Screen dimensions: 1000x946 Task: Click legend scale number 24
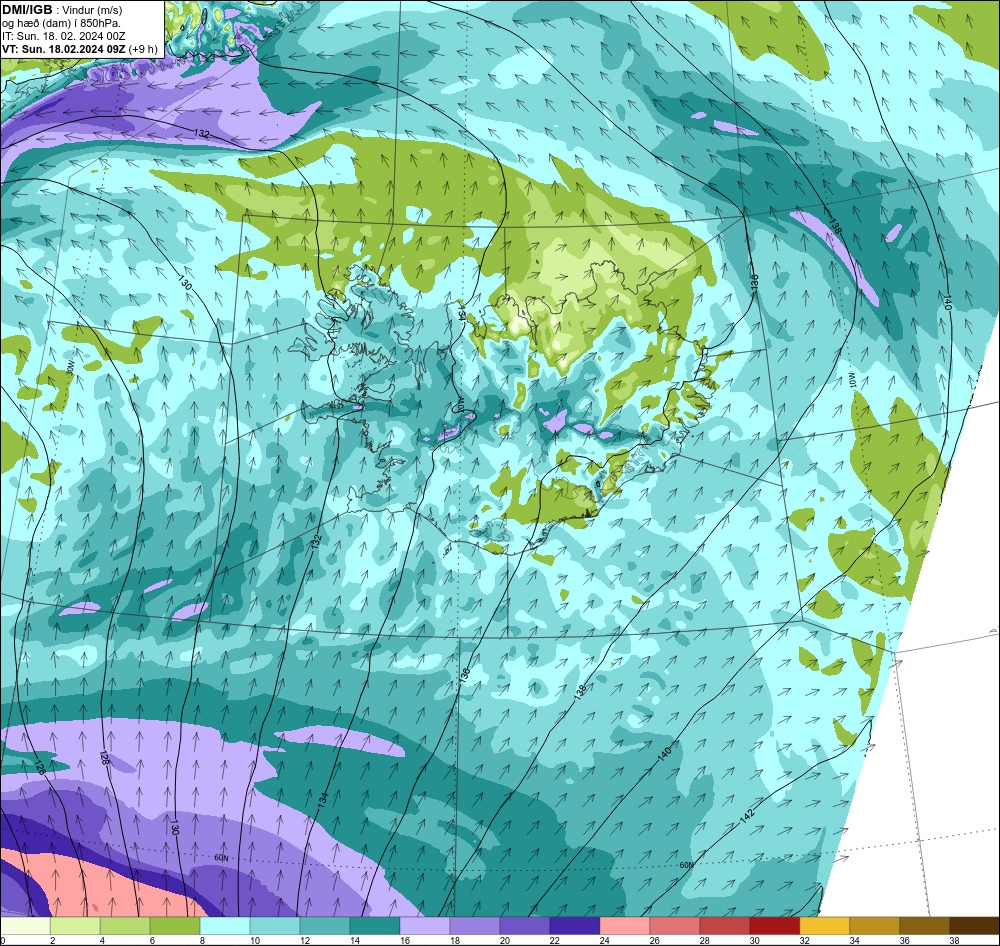604,940
